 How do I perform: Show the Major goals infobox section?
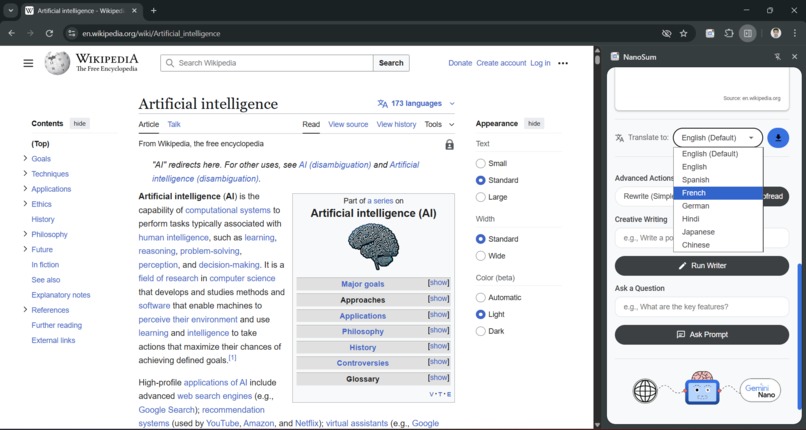(x=438, y=283)
